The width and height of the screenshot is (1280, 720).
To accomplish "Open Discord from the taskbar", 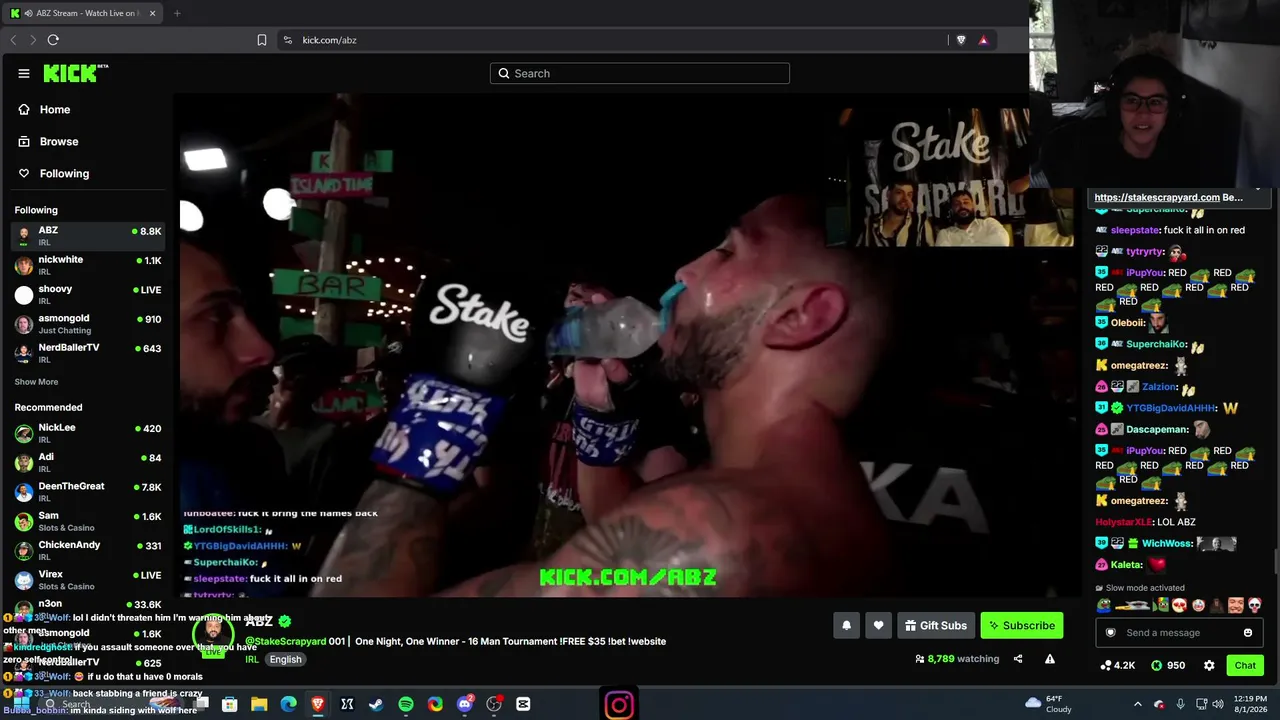I will [x=465, y=704].
